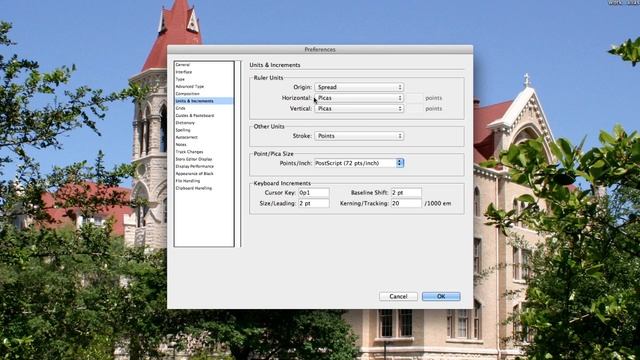Select Units & Increments list item
Image resolution: width=640 pixels, height=360 pixels.
(x=204, y=101)
